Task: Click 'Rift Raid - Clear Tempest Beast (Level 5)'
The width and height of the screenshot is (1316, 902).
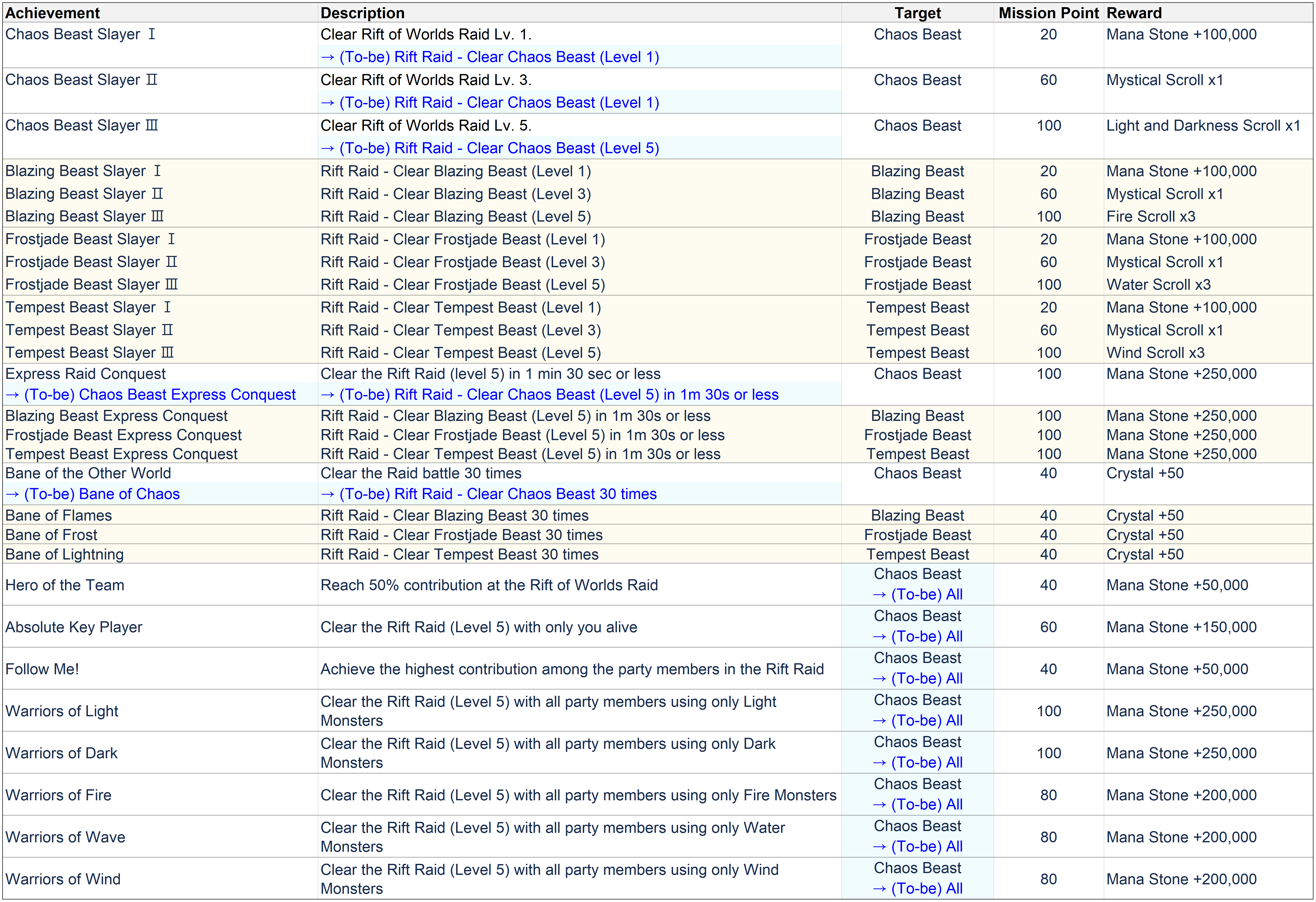Action: tap(460, 352)
